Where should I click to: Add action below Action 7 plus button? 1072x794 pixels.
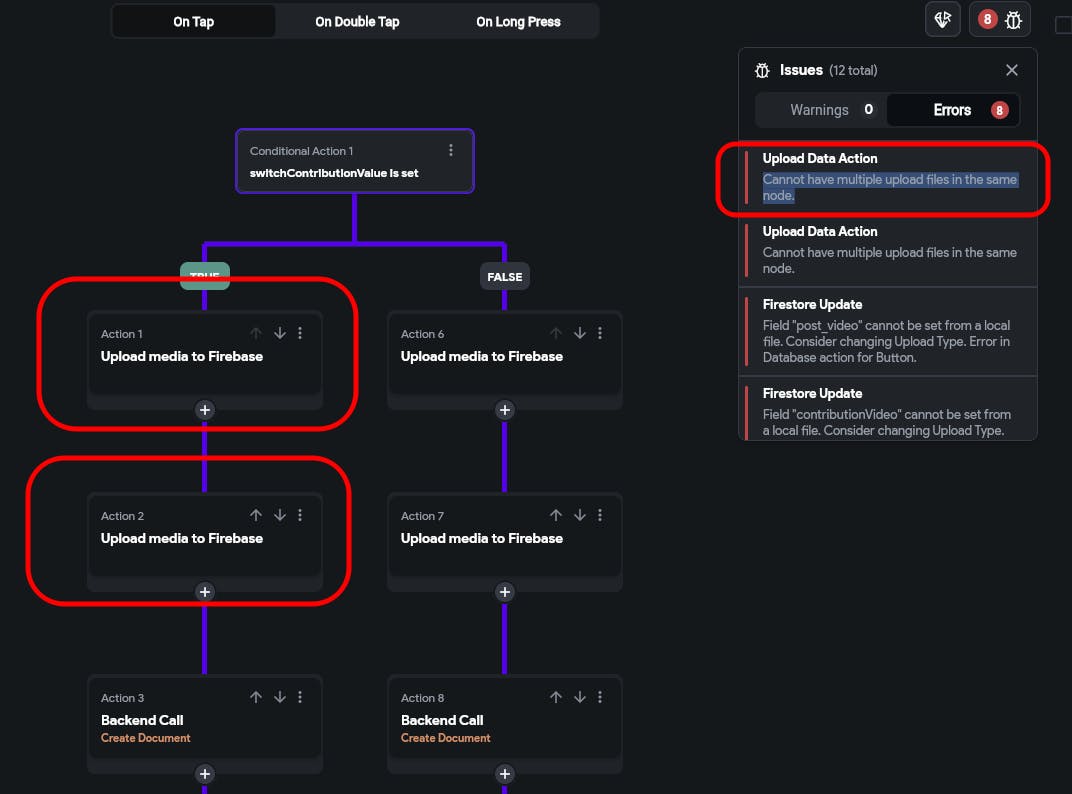pyautogui.click(x=505, y=592)
